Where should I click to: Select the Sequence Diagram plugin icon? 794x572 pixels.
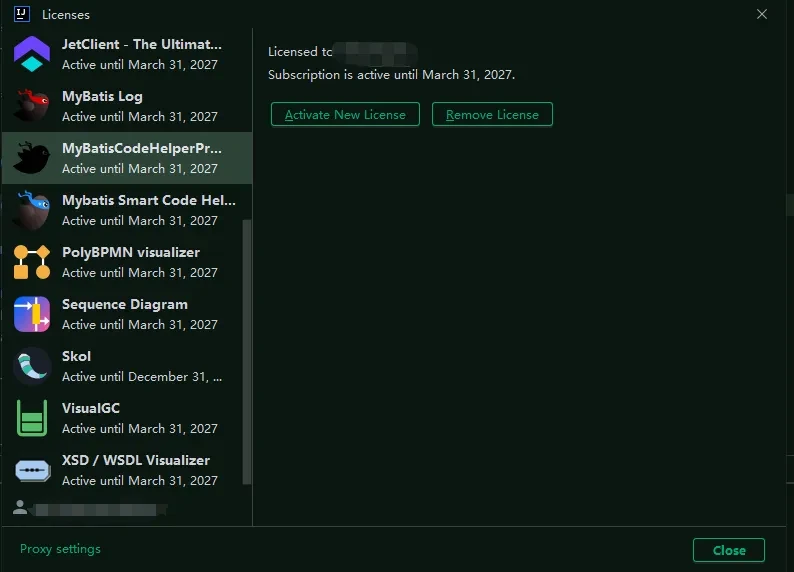tap(31, 314)
